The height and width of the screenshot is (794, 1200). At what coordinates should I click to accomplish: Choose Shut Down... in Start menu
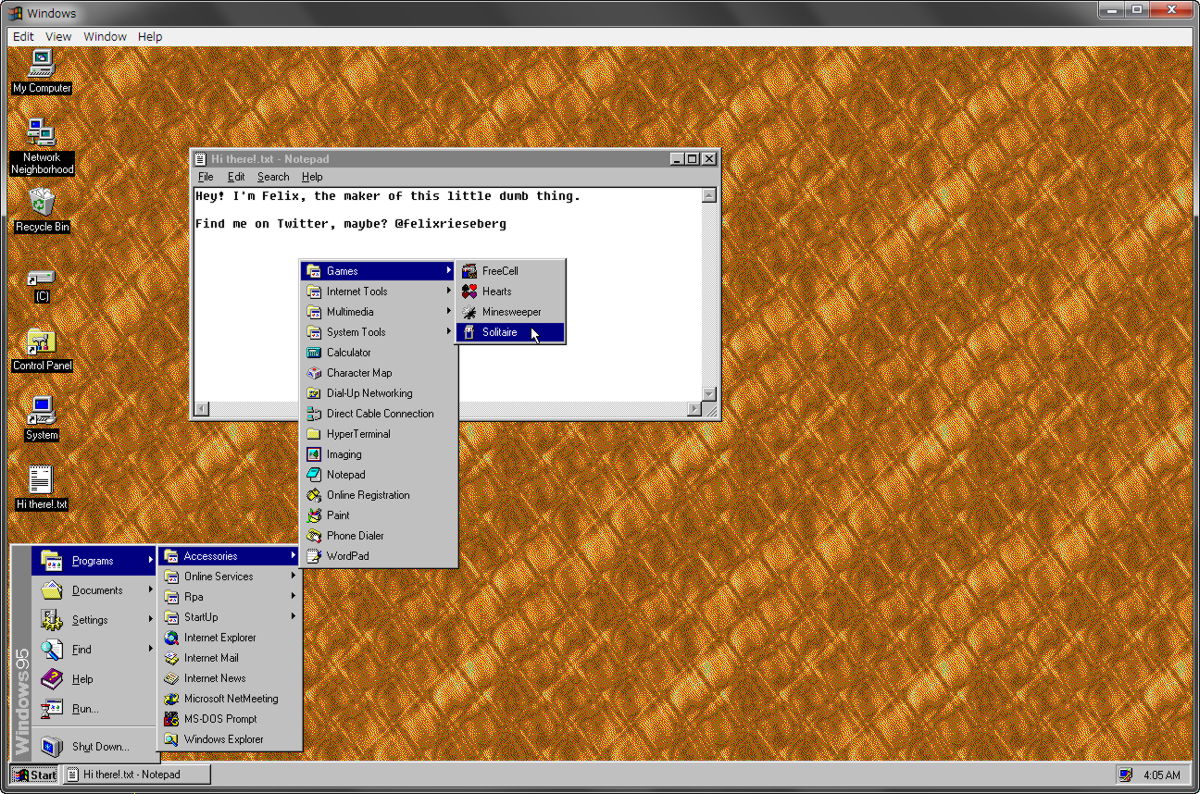[x=95, y=746]
